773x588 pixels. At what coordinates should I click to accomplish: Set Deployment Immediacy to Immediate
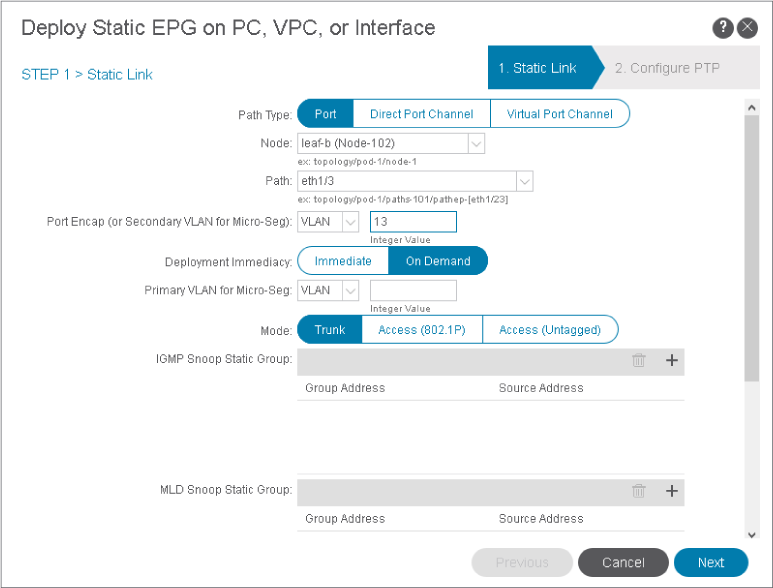(343, 261)
